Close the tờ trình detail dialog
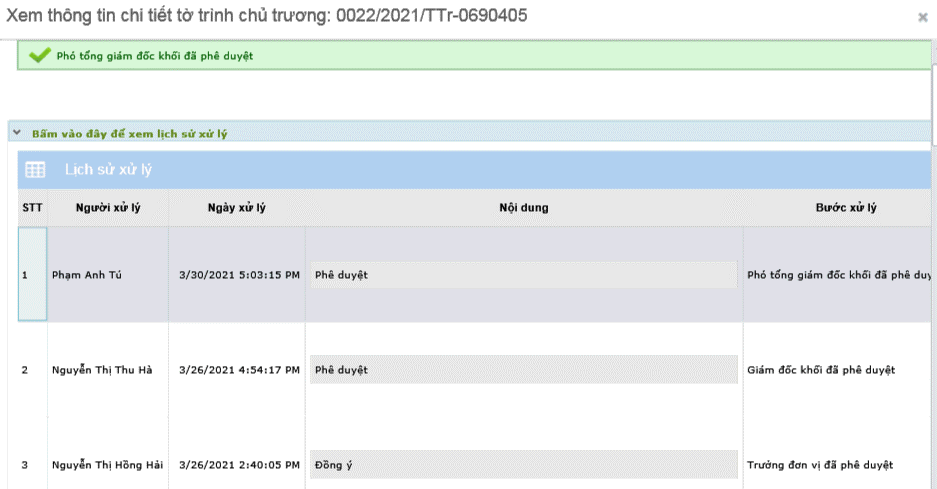This screenshot has height=489, width=937. click(x=923, y=17)
